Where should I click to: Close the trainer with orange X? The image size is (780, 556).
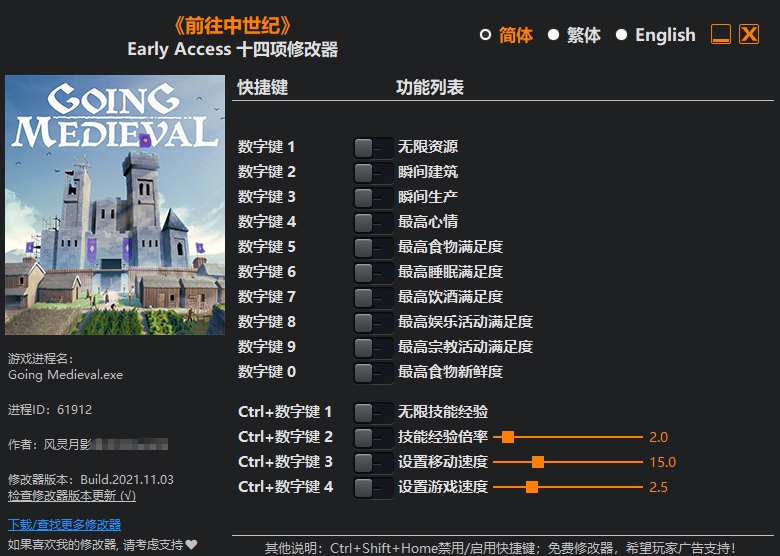(x=749, y=34)
